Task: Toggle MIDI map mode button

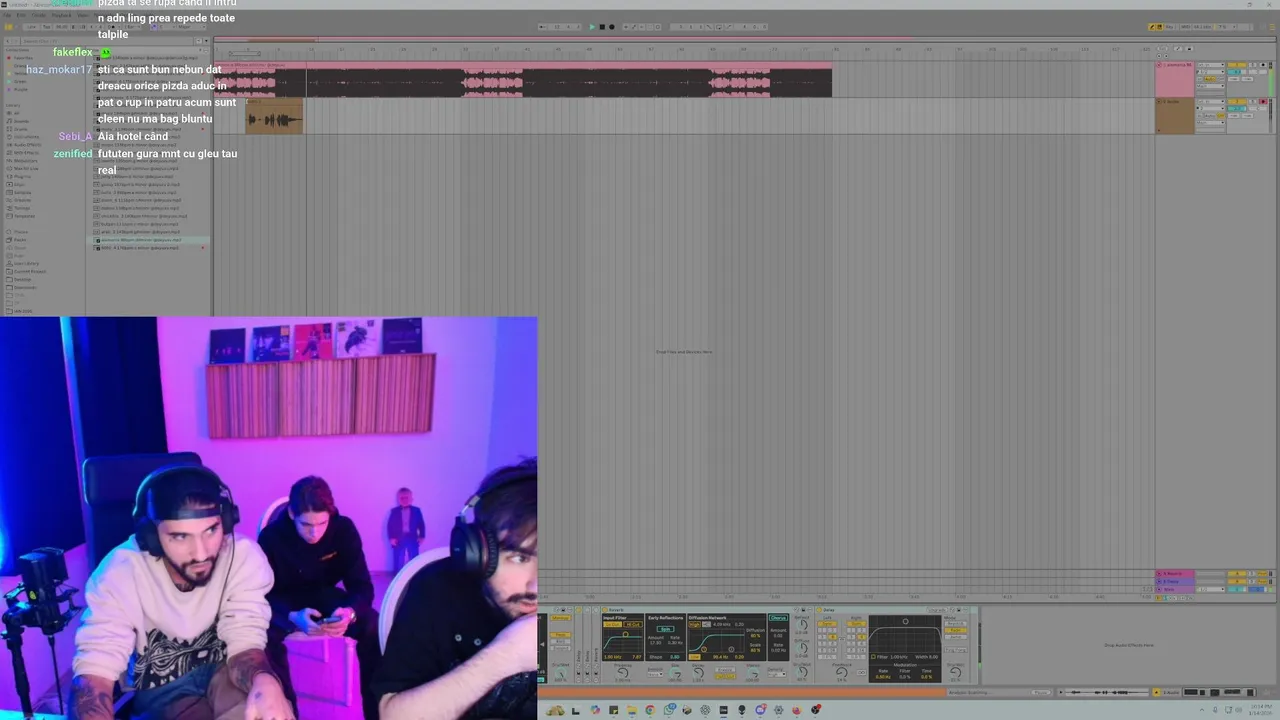Action: 1184,27
